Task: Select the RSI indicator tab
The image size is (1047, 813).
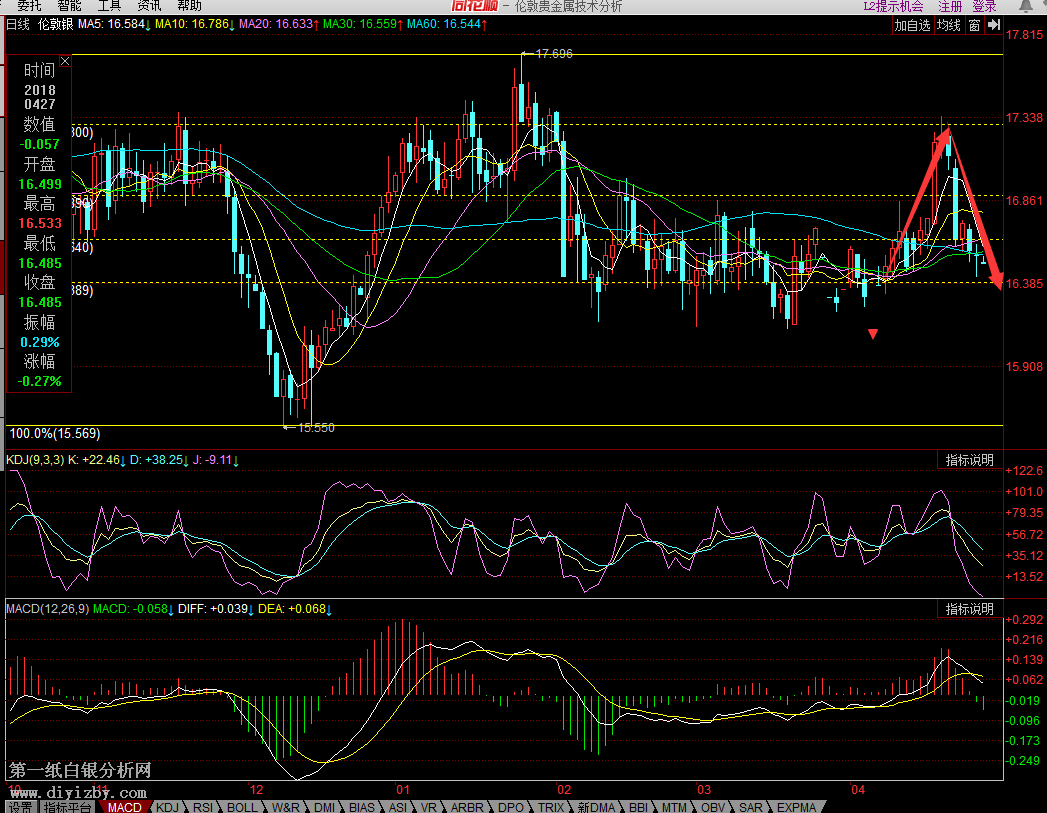Action: click(203, 807)
